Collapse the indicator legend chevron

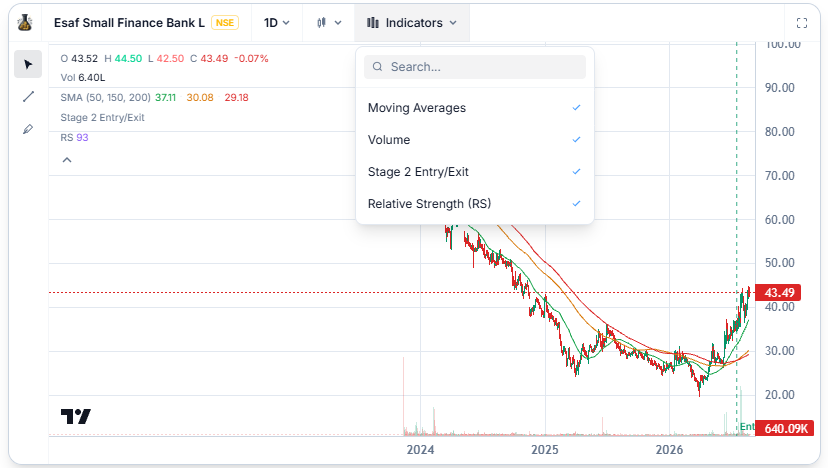[67, 160]
